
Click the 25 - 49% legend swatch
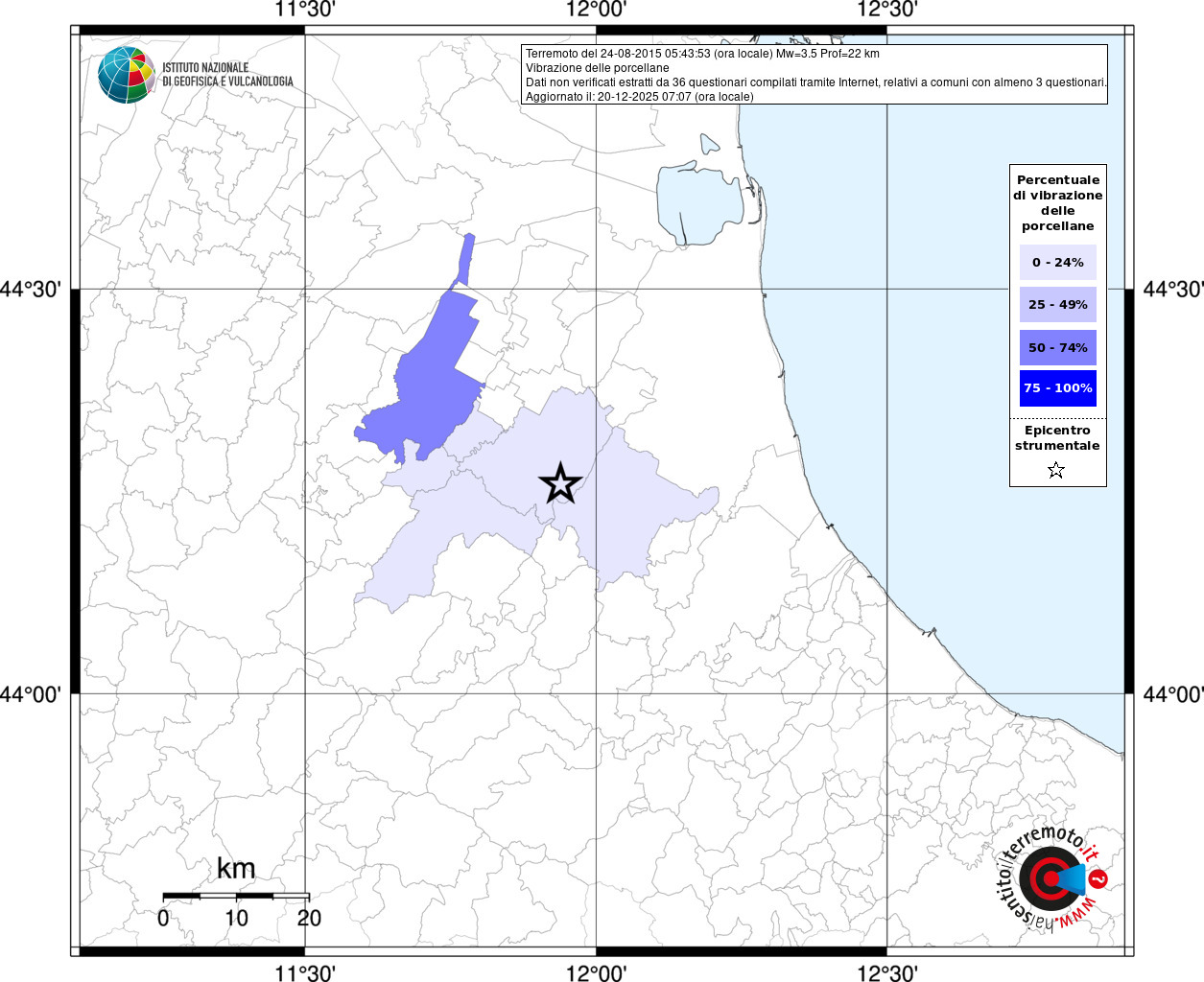1058,304
